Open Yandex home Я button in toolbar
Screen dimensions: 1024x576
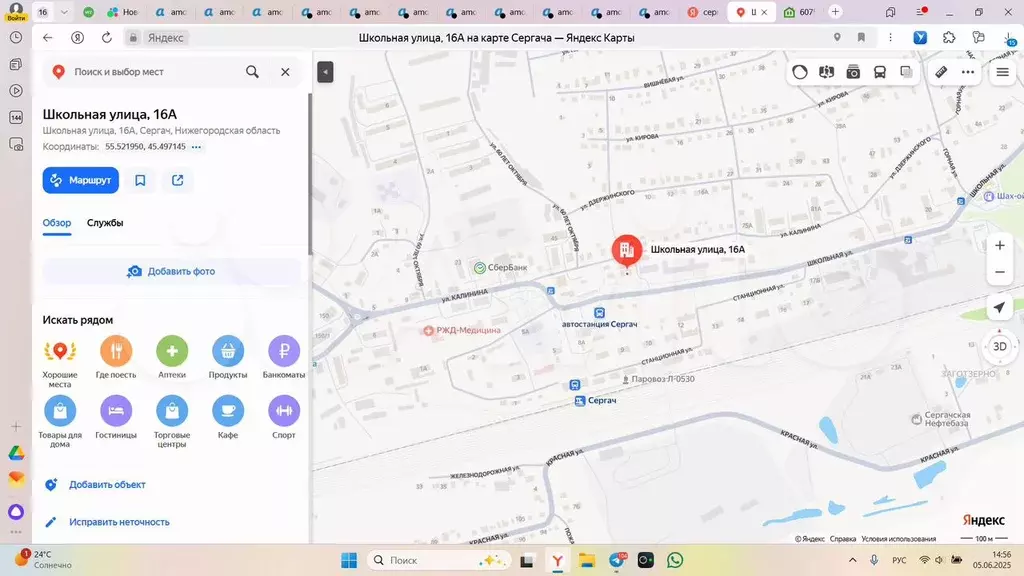[77, 38]
